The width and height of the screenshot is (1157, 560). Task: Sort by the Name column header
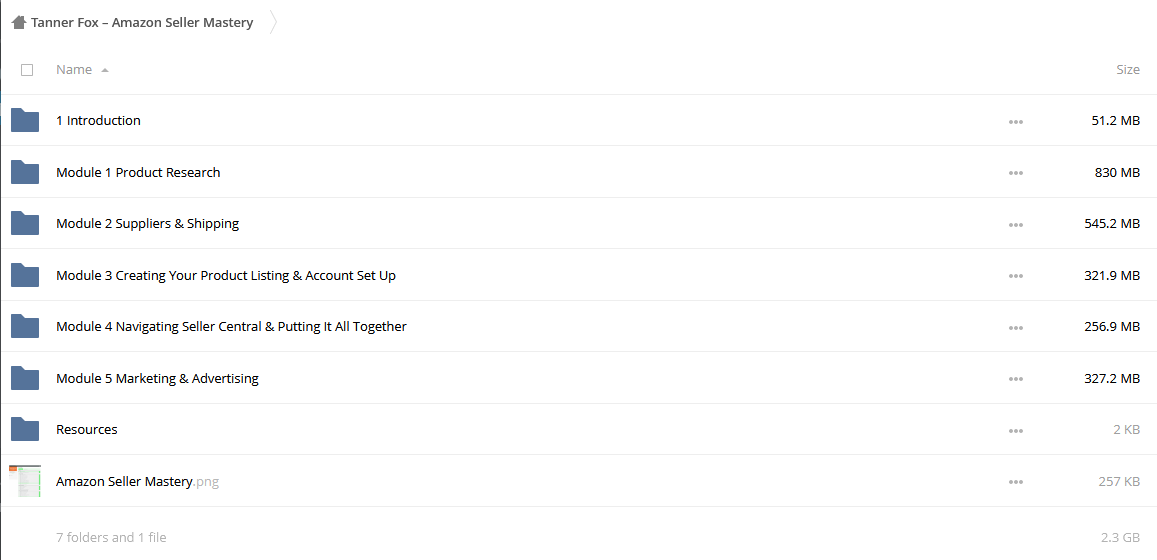point(74,69)
